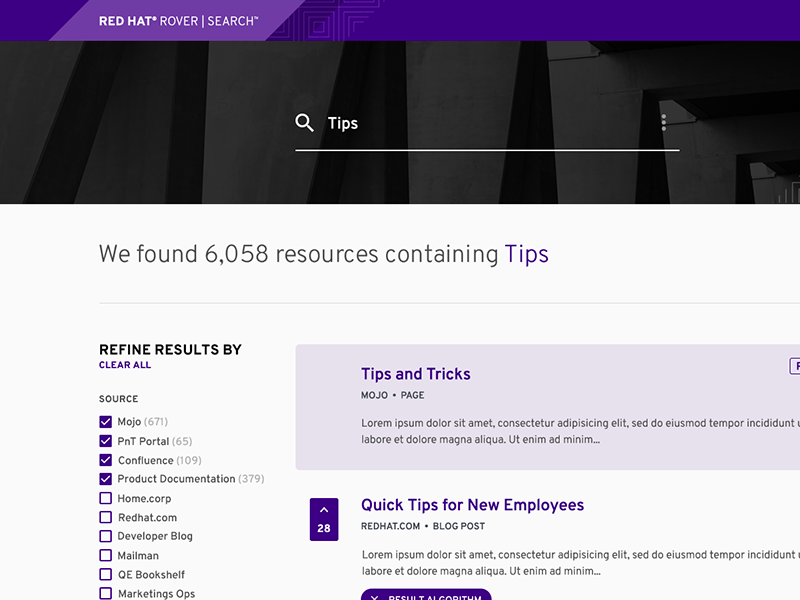Enable the Mailman source filter

click(x=105, y=555)
